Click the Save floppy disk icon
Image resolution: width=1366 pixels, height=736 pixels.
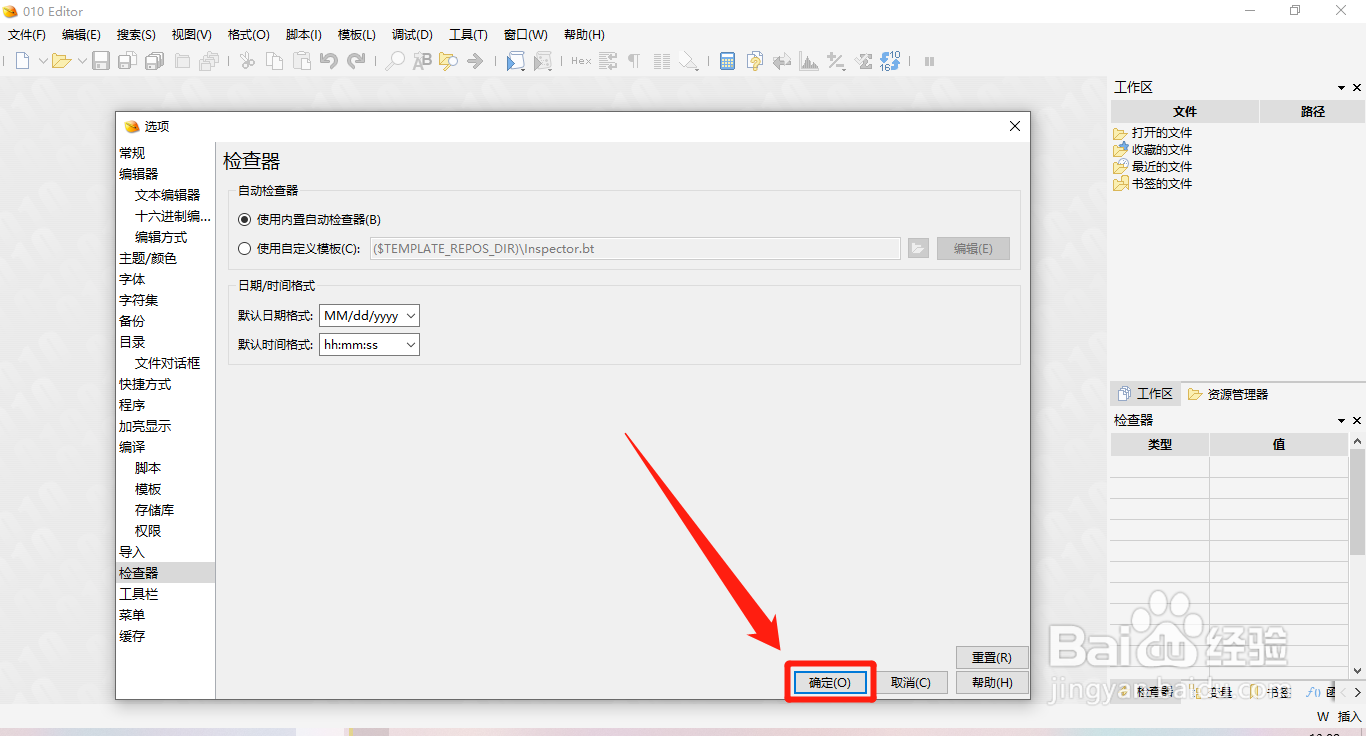tap(101, 61)
